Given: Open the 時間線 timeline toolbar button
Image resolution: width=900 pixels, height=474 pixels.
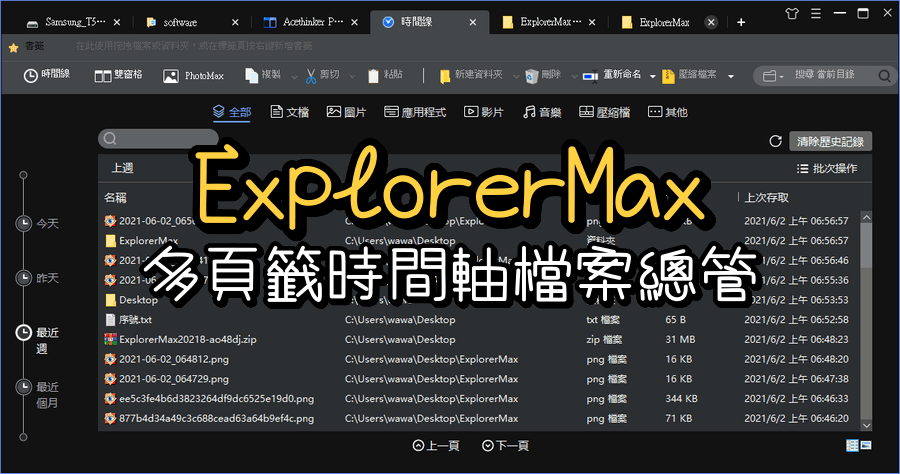Looking at the screenshot, I should (46, 75).
